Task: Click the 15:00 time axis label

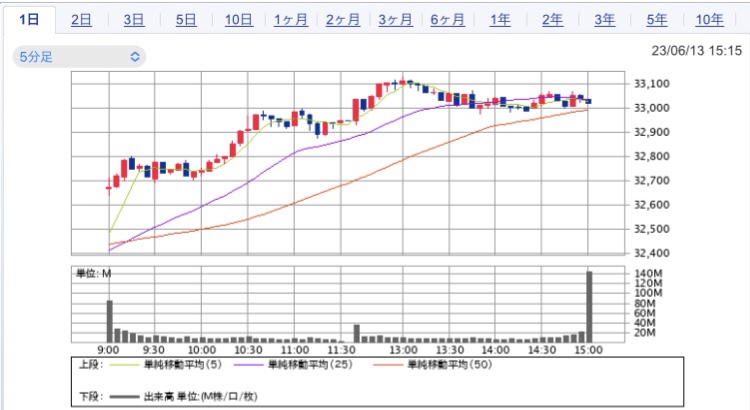Action: coord(588,350)
